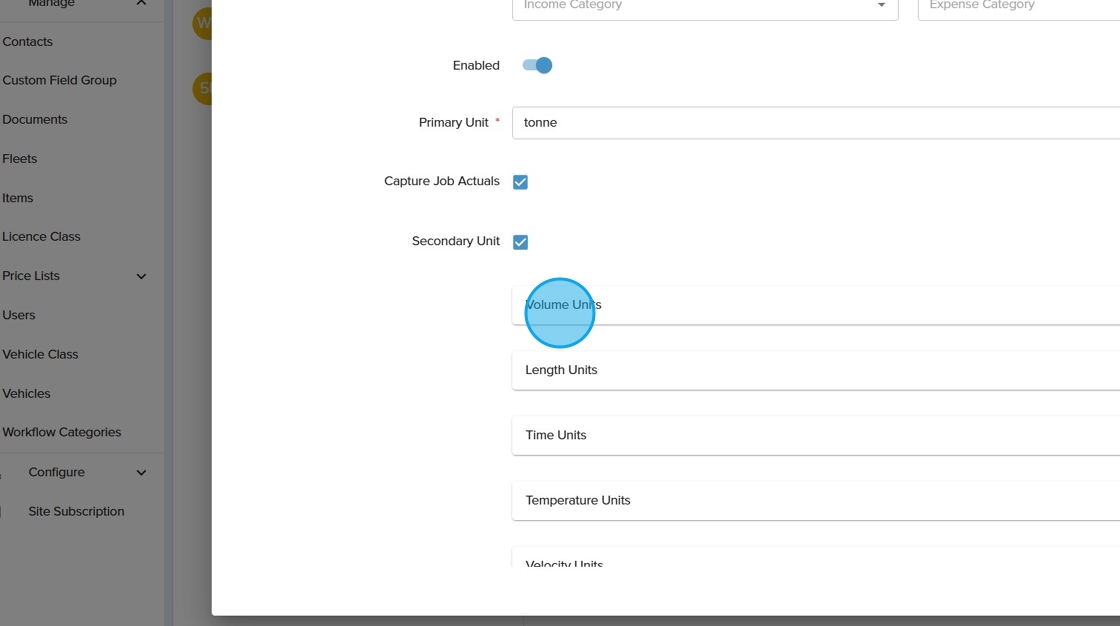Click the Expense Category field

tap(1018, 6)
